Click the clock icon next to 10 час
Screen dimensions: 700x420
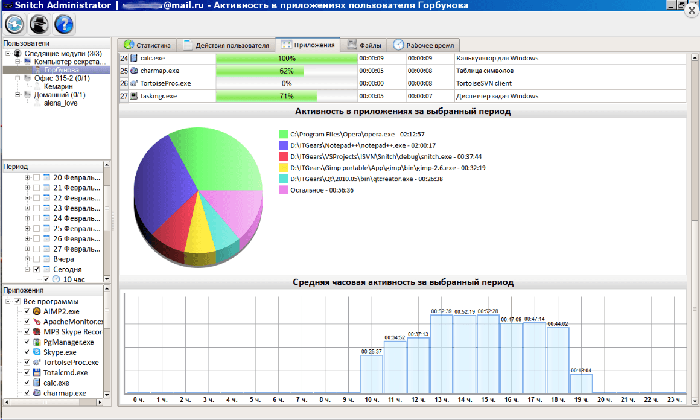(x=56, y=279)
